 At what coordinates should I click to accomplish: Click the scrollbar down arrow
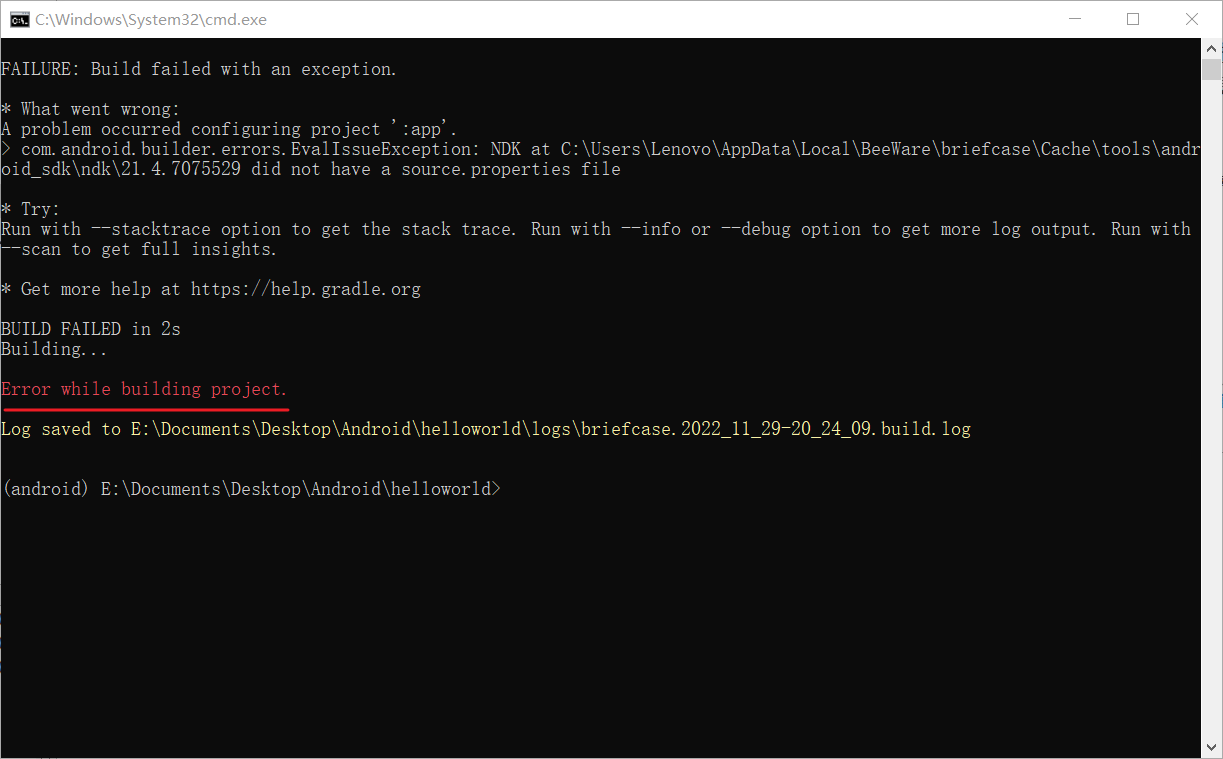[x=1211, y=747]
